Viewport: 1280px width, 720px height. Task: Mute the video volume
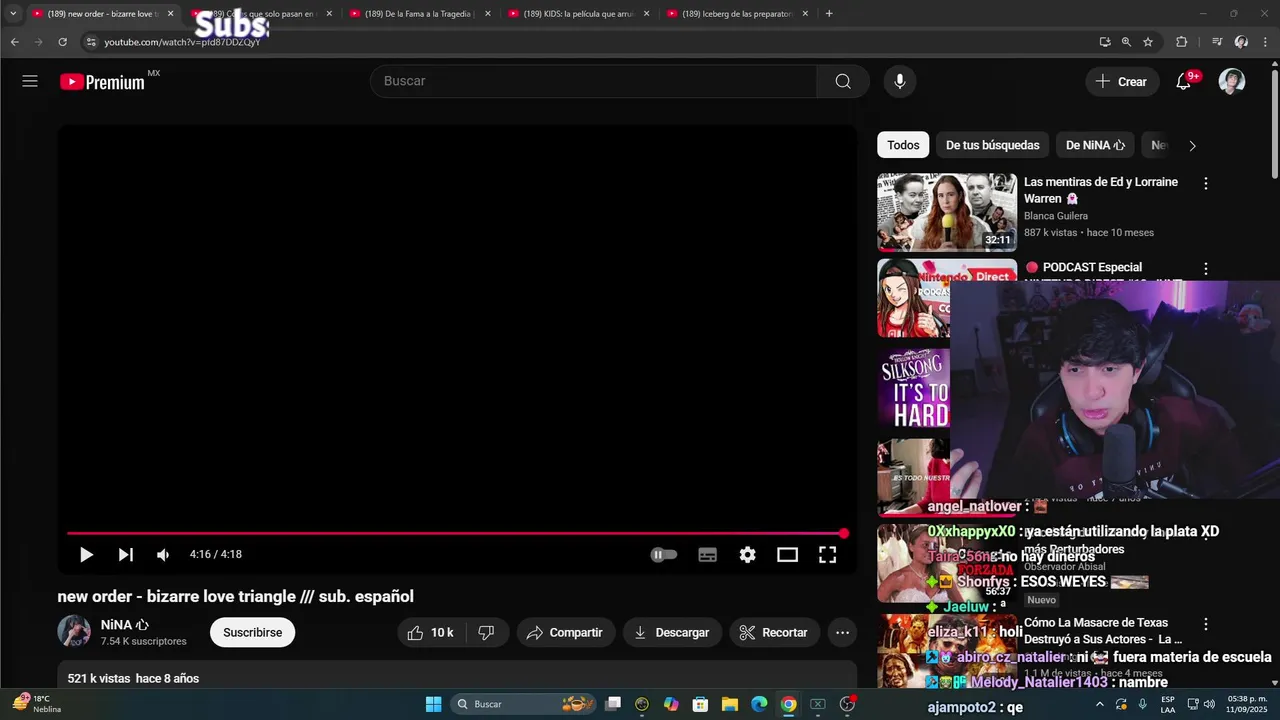point(163,555)
